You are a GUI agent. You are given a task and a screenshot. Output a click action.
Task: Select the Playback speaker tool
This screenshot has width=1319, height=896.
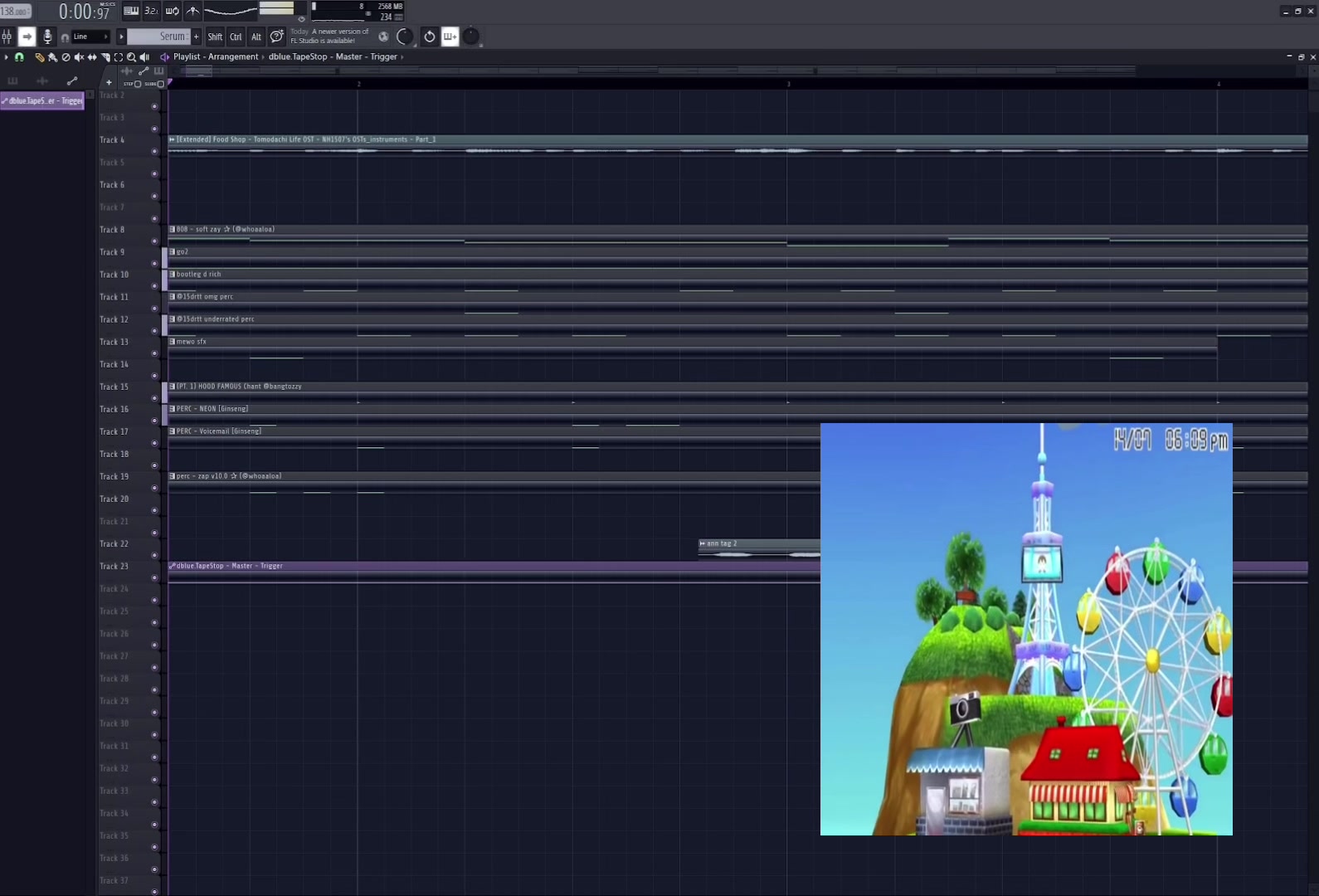coord(144,57)
